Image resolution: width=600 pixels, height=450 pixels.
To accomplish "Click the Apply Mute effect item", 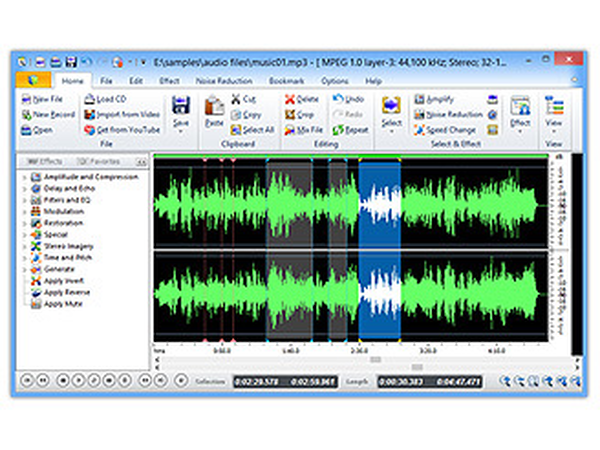I will (57, 304).
